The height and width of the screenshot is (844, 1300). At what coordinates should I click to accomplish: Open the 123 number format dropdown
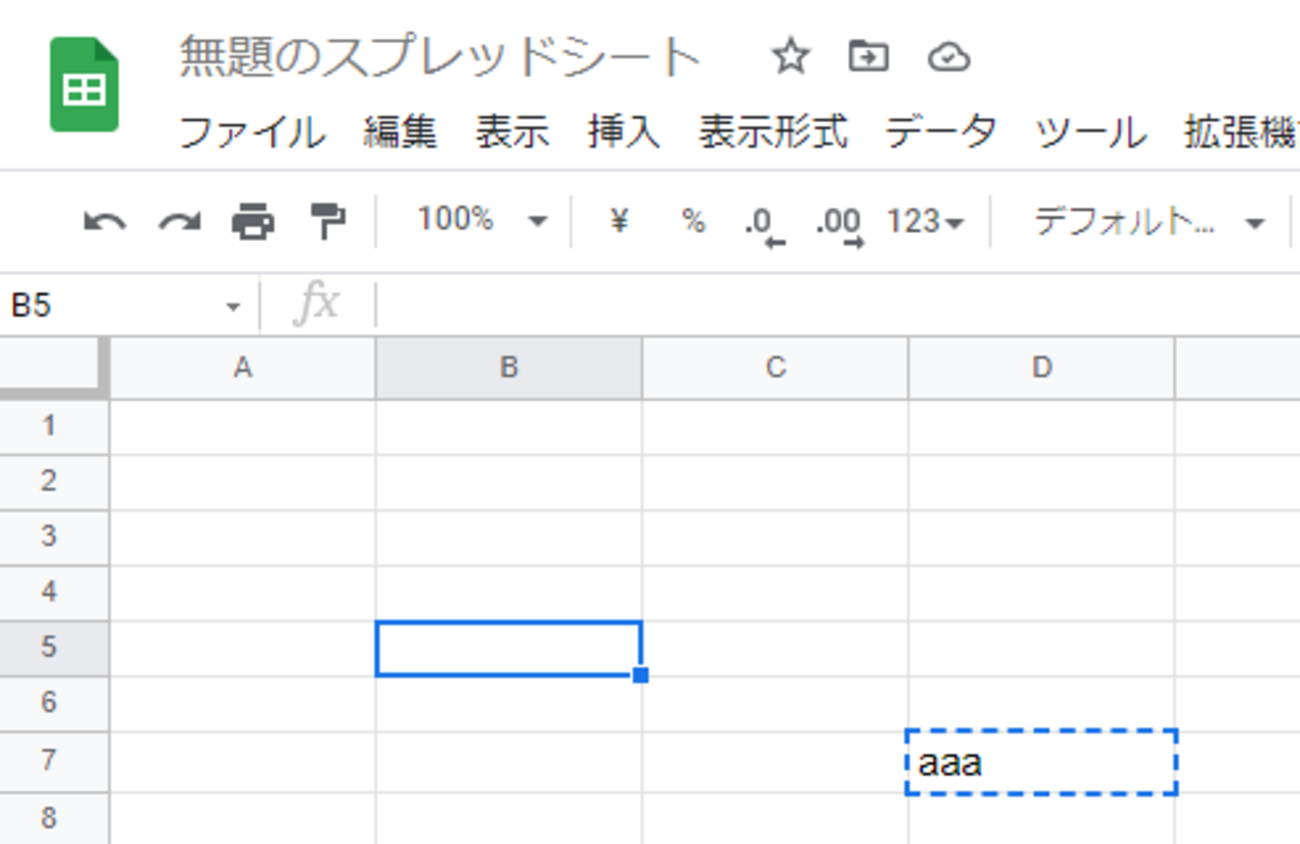925,221
